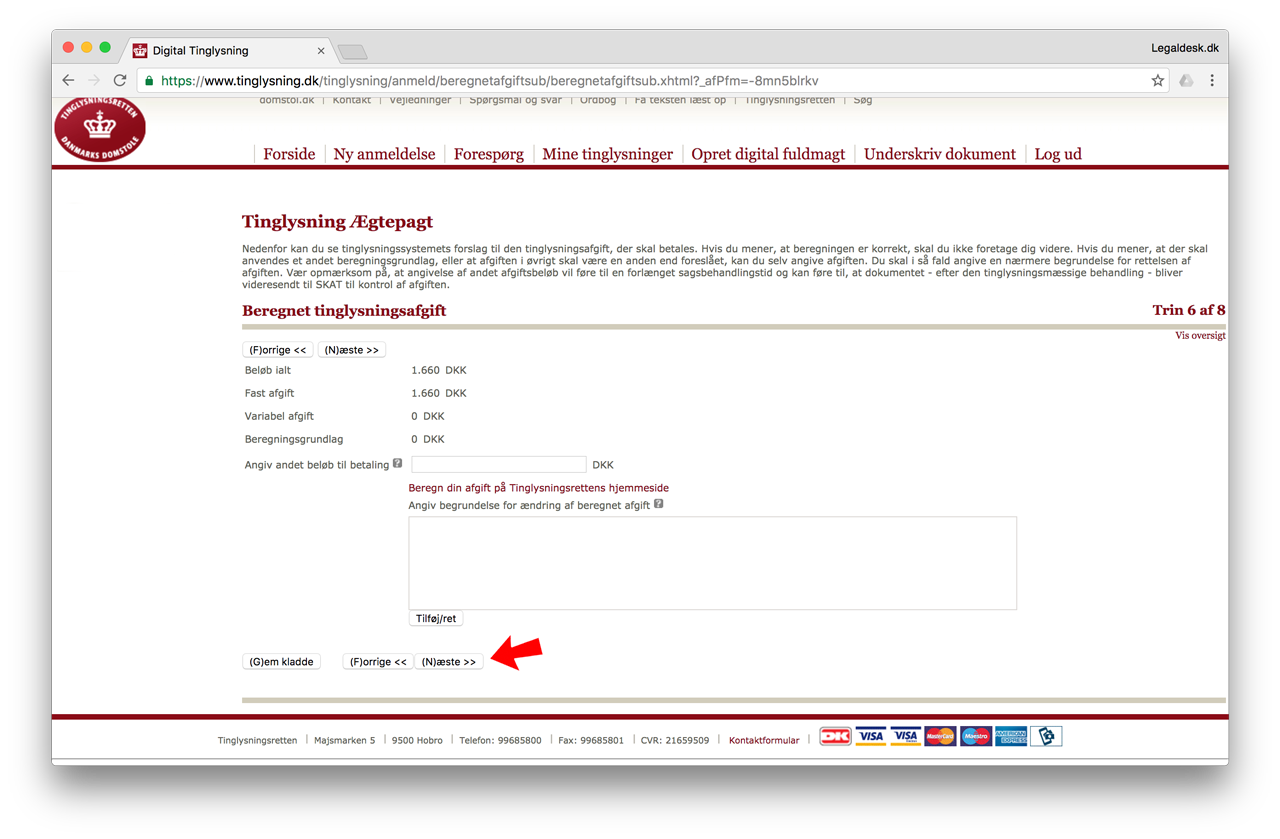This screenshot has width=1280, height=839.
Task: Open the Chrome three-dot menu icon
Action: point(1212,80)
